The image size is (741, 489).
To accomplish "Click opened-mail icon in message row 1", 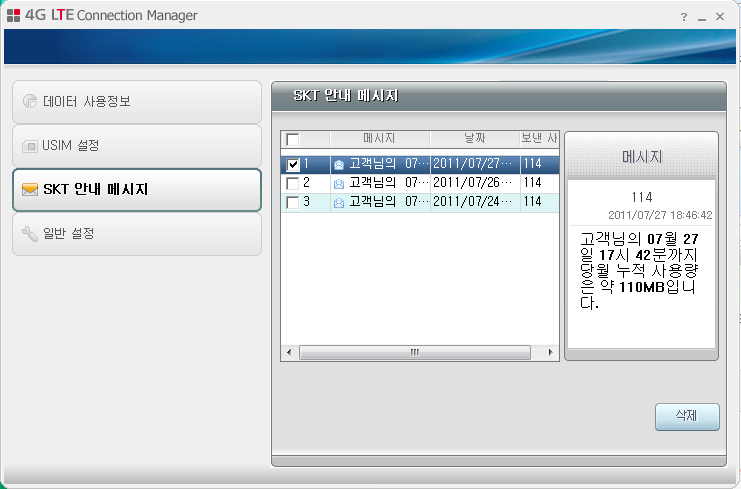I will pyautogui.click(x=339, y=164).
